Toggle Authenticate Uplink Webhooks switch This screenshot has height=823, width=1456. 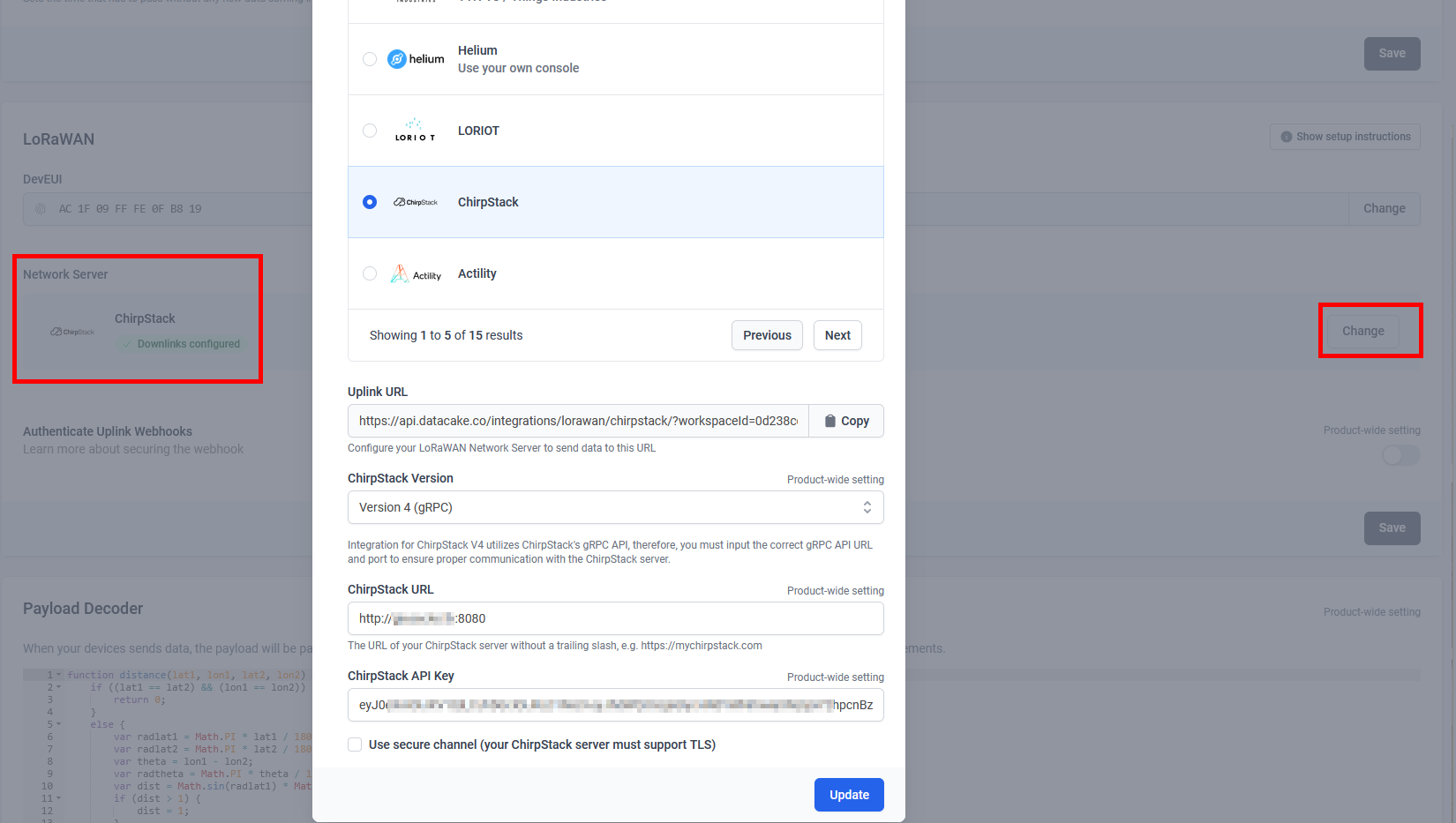pyautogui.click(x=1400, y=455)
